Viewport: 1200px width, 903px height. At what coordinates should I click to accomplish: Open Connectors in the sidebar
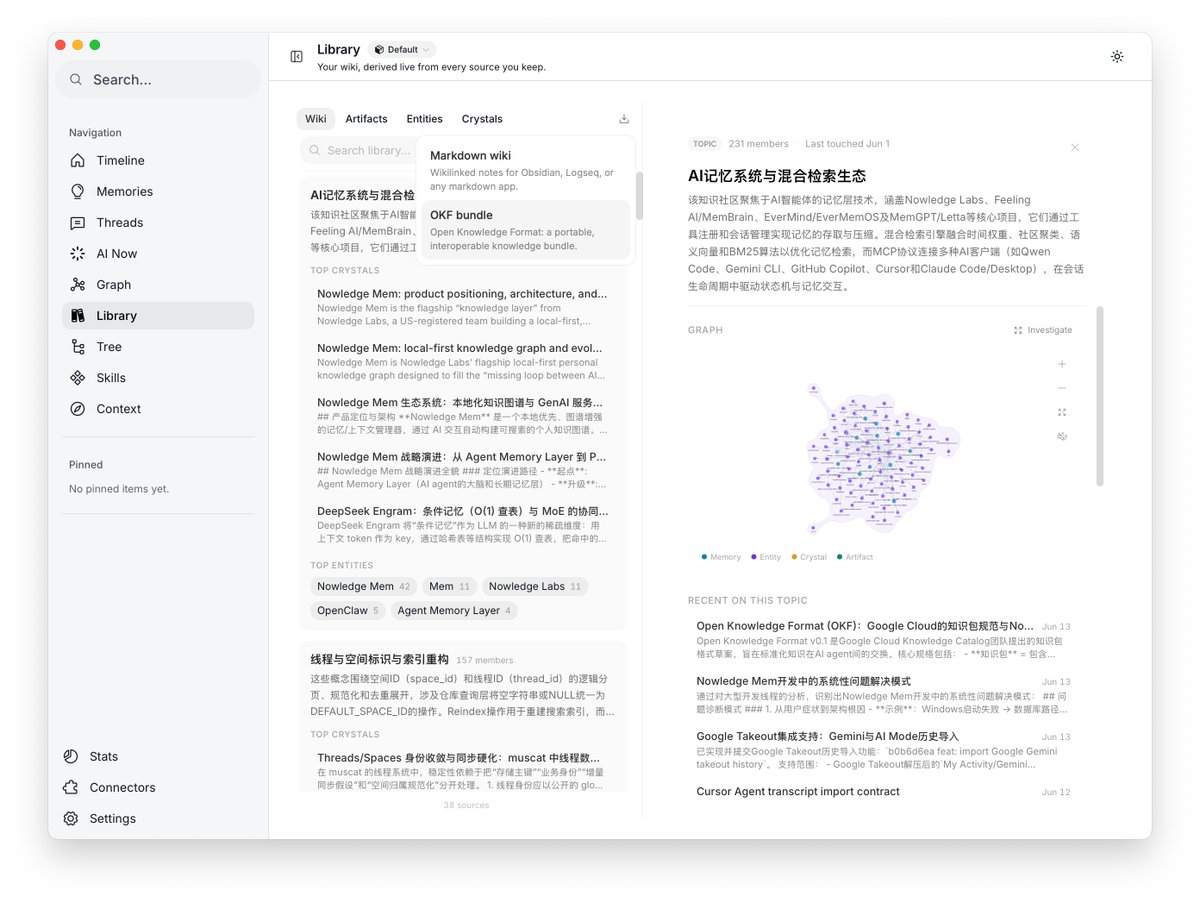158,787
